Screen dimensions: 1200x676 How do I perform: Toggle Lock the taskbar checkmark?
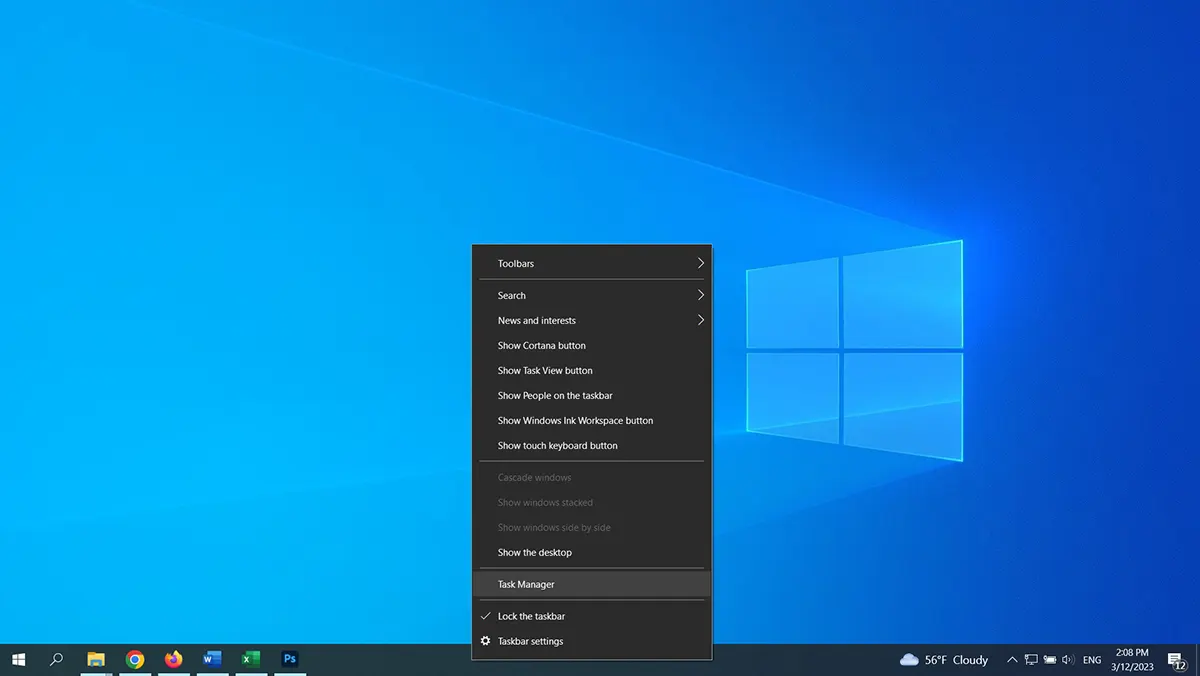point(592,616)
